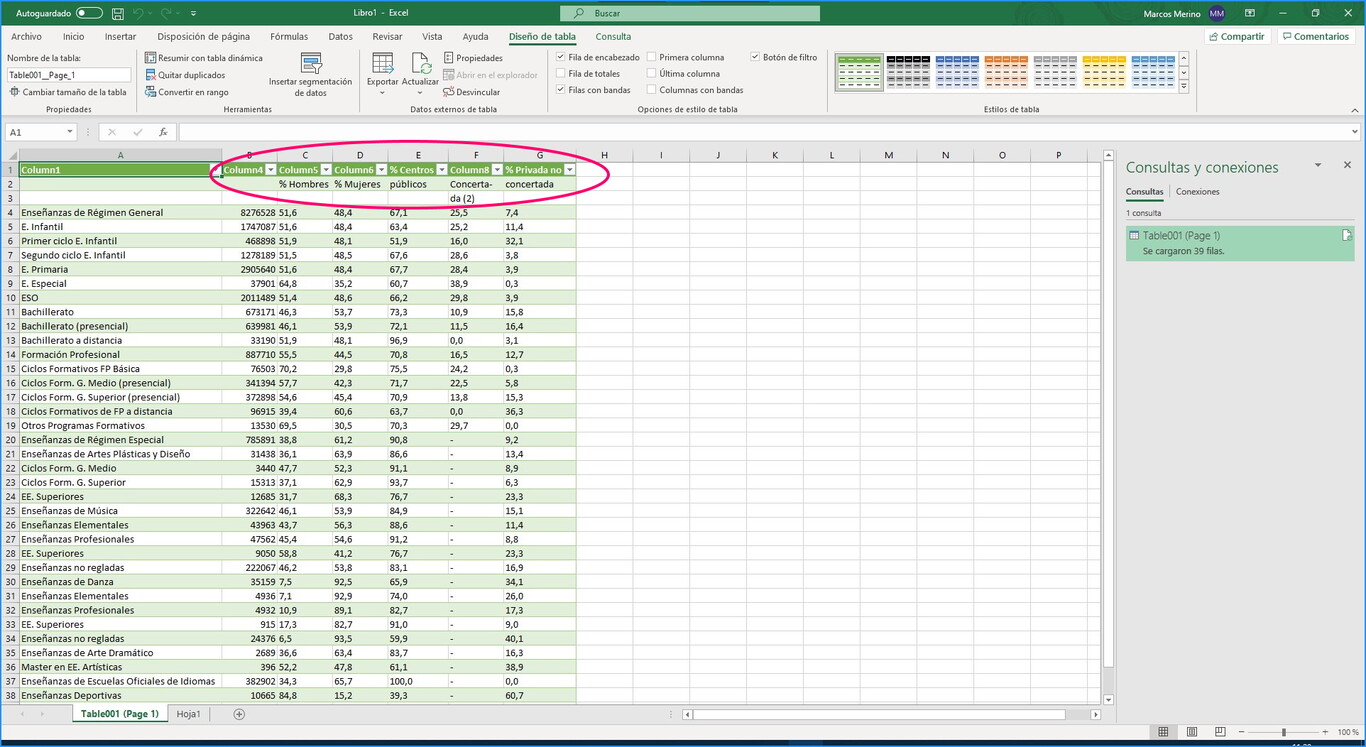Uncheck Filas con bandas

click(561, 90)
